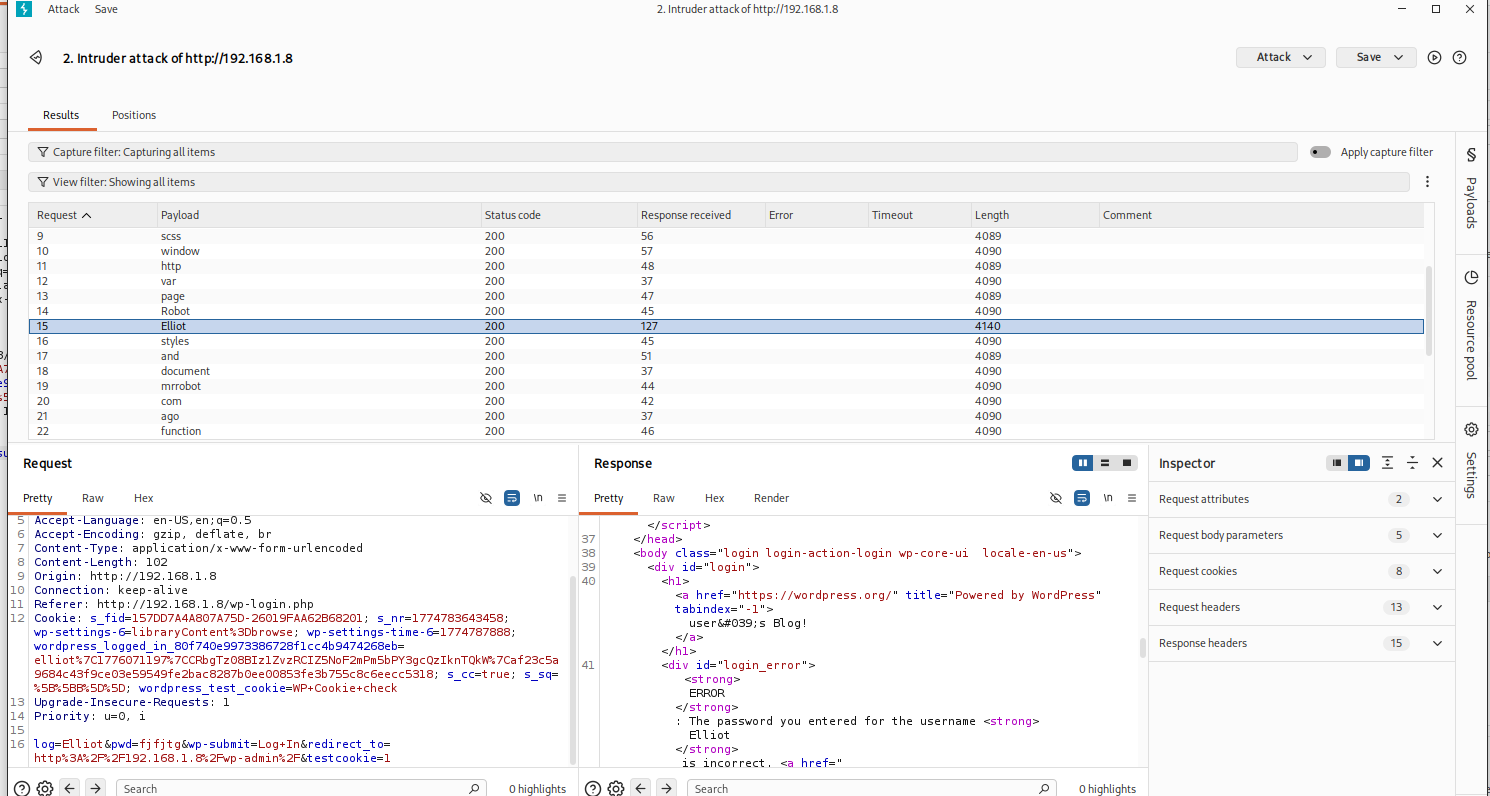Open the Render tab in Response panel
Screen dimensions: 1490x796
[771, 498]
